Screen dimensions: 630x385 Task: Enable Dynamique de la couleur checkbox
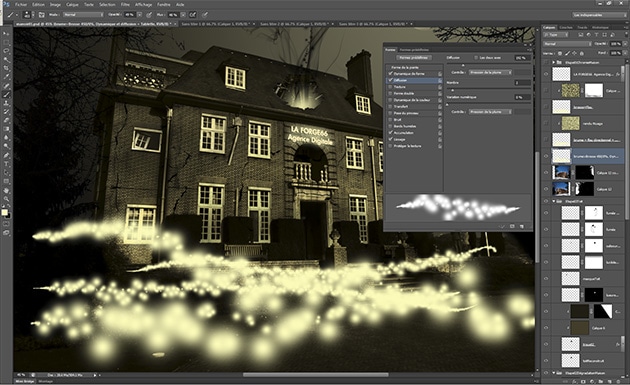390,100
